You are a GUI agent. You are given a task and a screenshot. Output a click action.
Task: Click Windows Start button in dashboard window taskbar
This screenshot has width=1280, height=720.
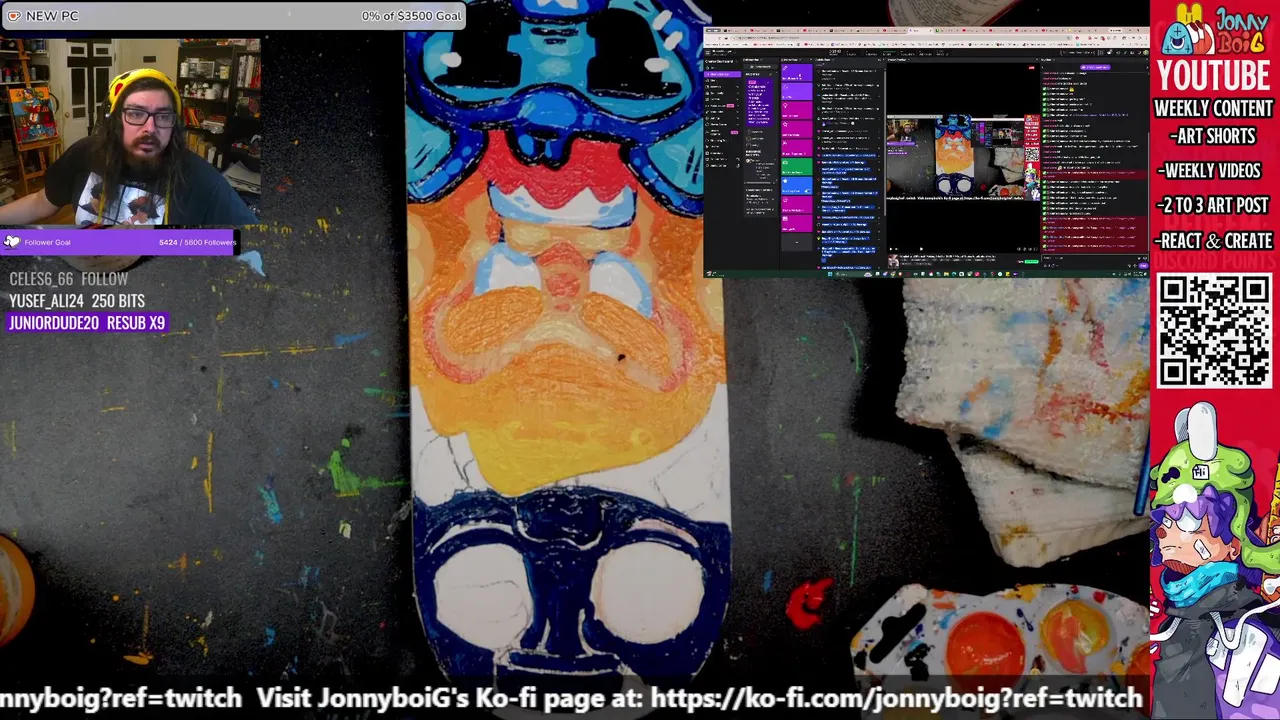click(830, 273)
